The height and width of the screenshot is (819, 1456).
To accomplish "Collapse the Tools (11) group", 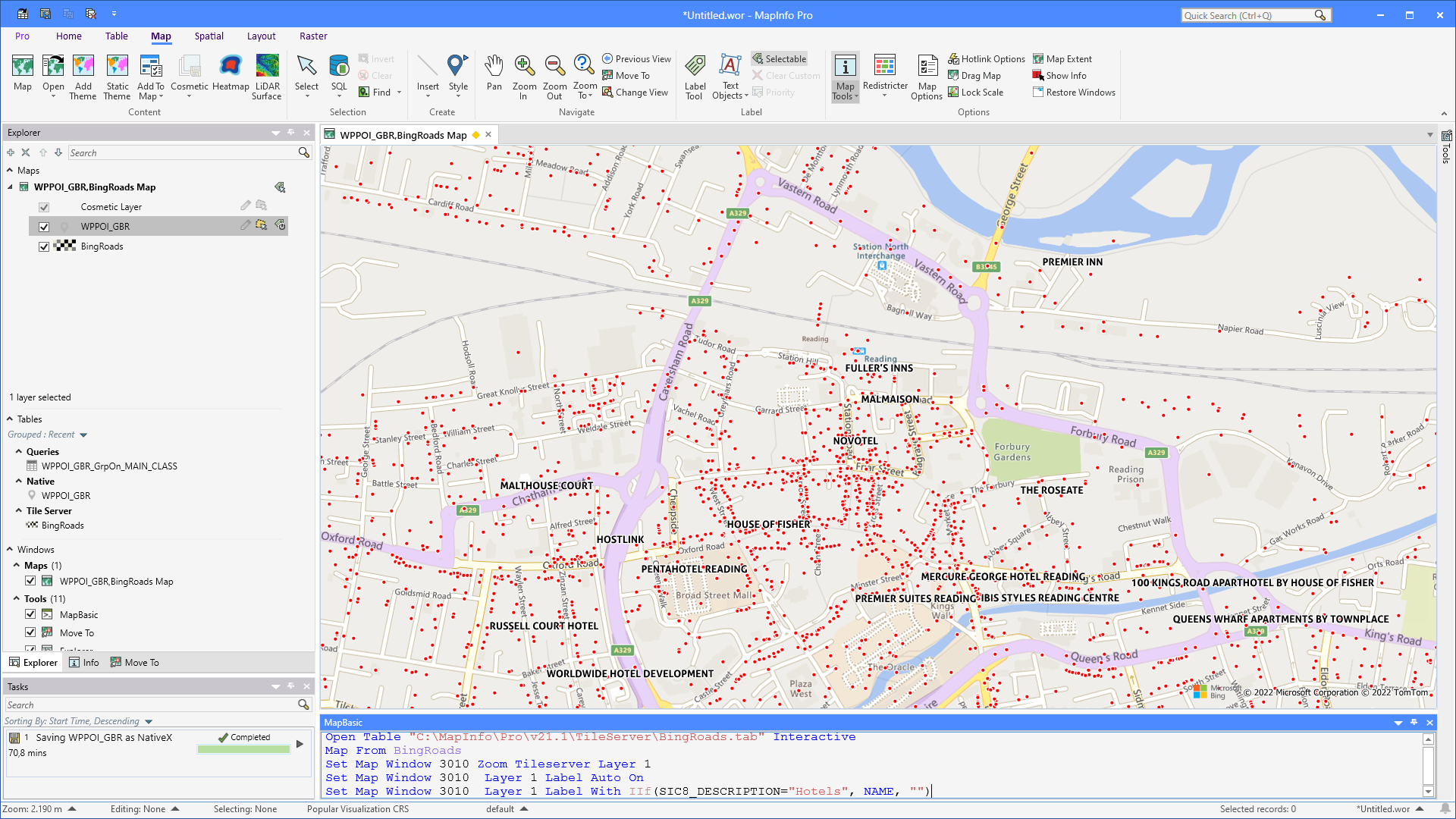I will pos(17,598).
